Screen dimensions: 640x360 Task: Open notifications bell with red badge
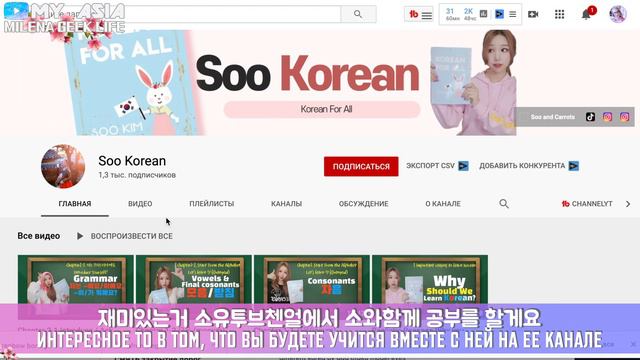(x=587, y=14)
